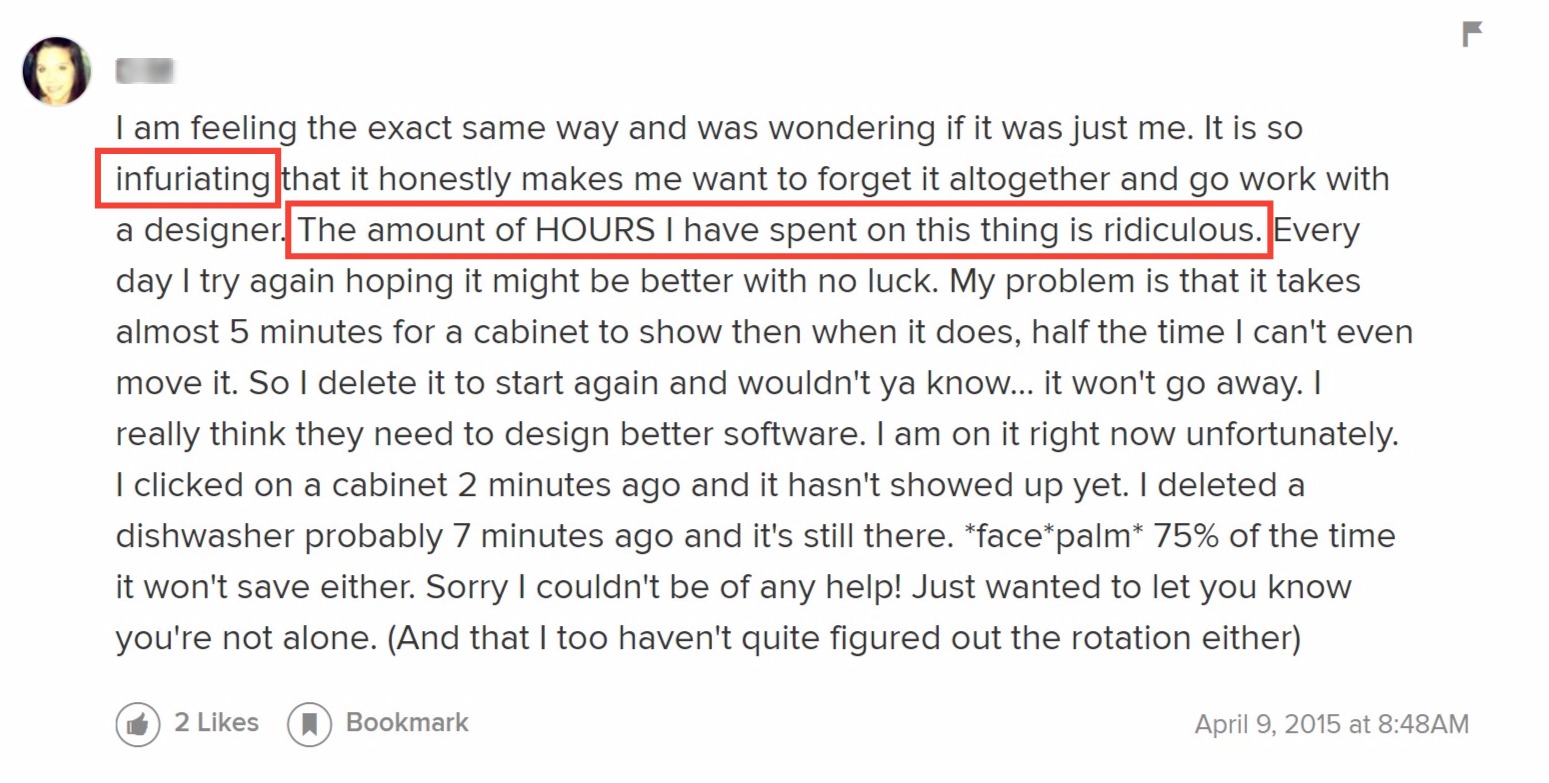Click the word HOURS in capitals
This screenshot has width=1549, height=783.
click(594, 231)
